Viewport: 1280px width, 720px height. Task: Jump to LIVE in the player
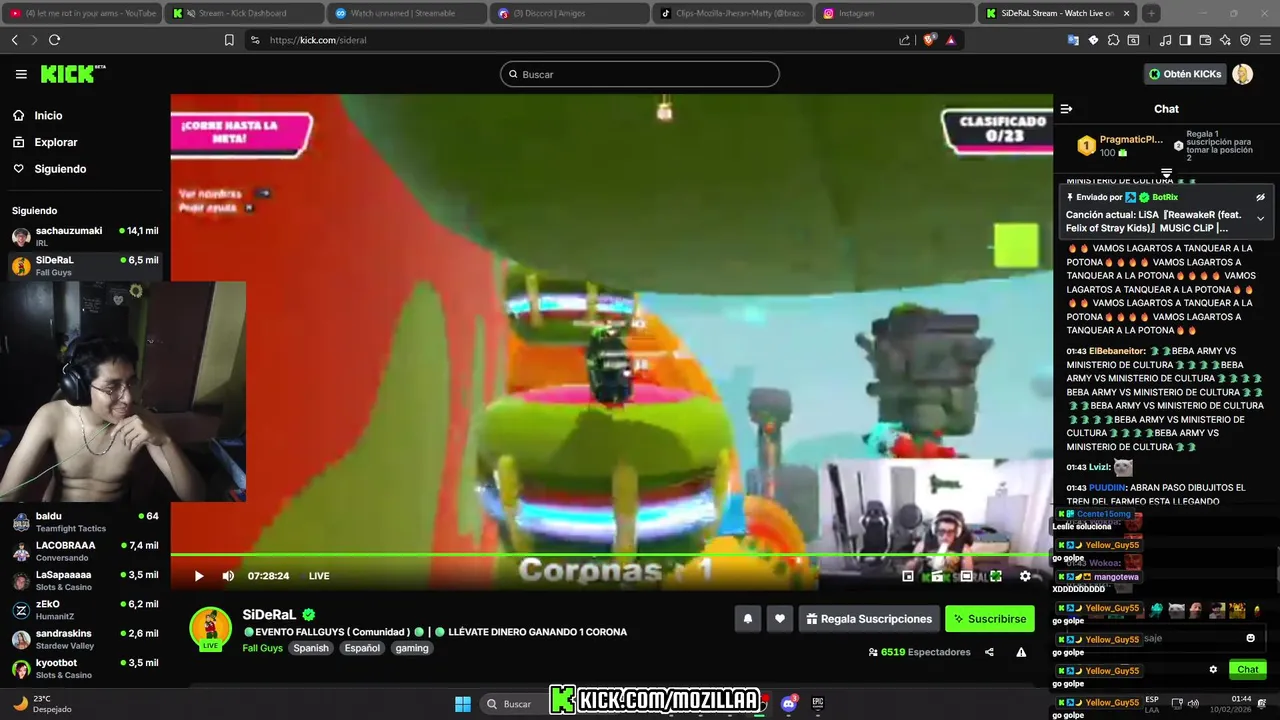click(319, 576)
